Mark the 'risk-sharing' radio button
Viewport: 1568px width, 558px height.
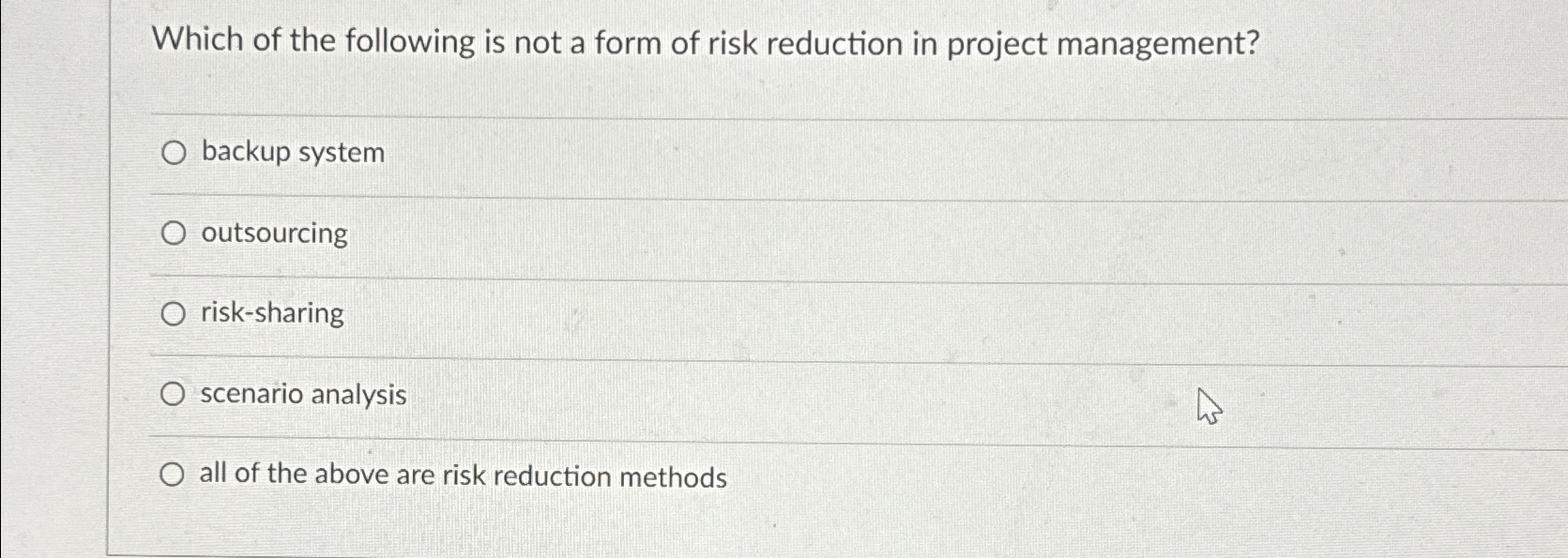(x=173, y=314)
